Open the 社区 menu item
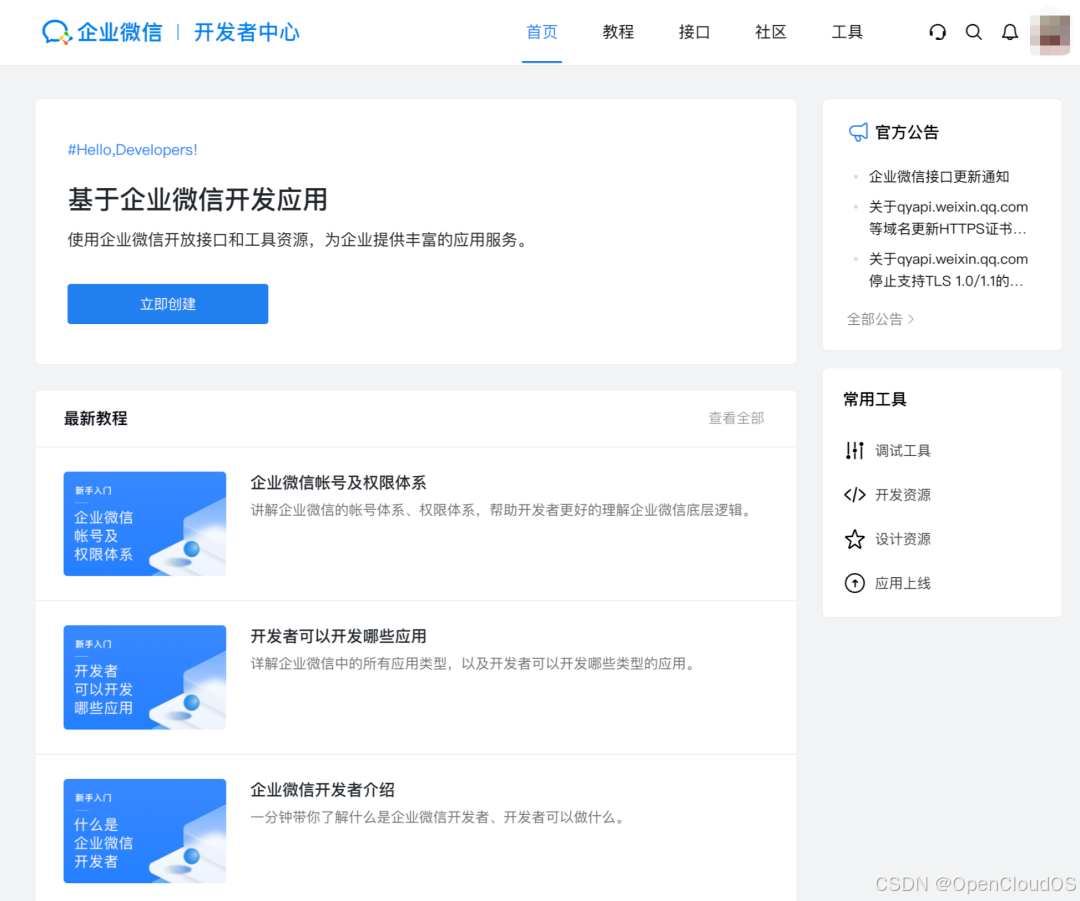This screenshot has width=1080, height=901. tap(770, 32)
